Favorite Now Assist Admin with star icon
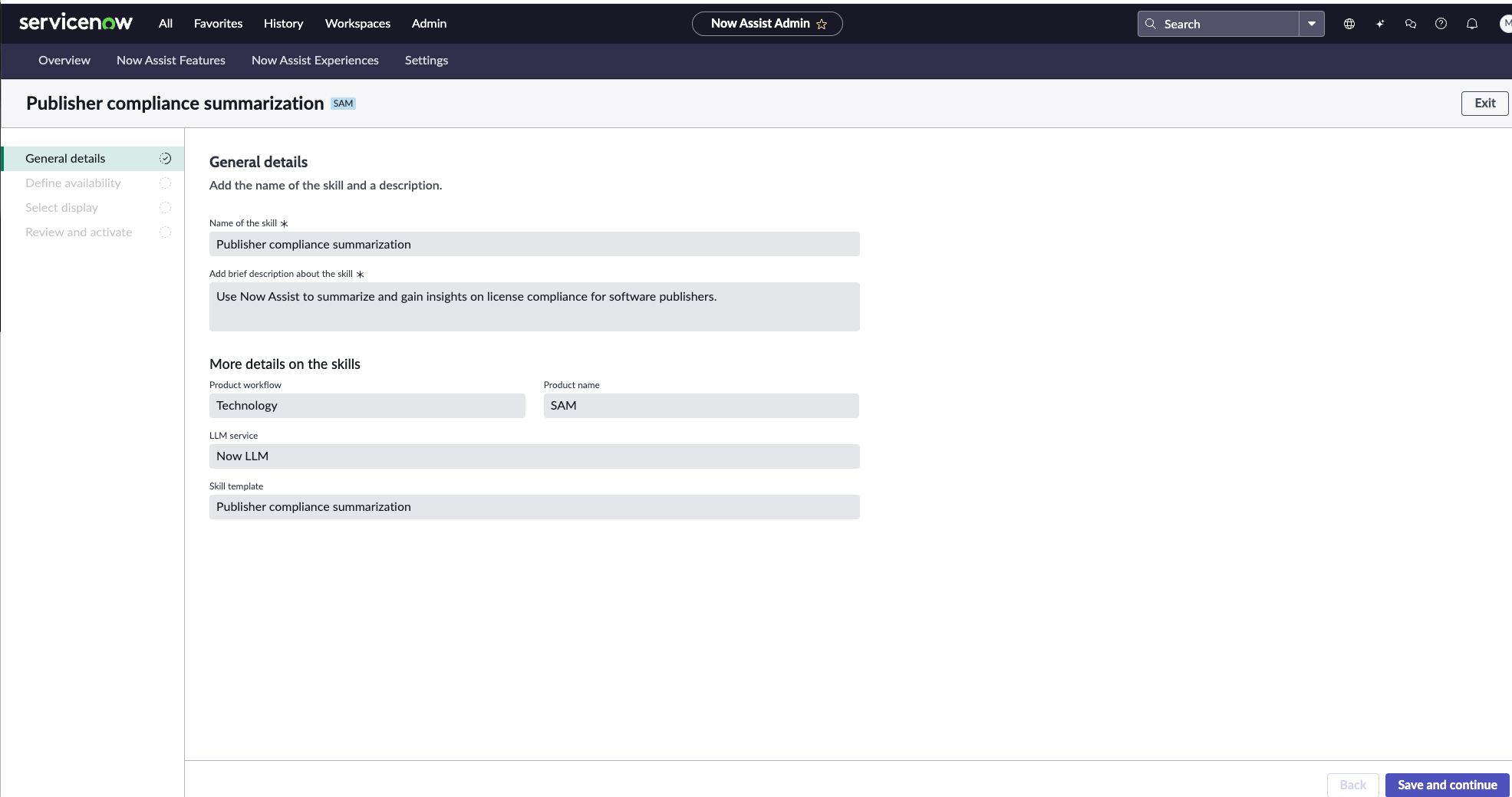 point(822,24)
